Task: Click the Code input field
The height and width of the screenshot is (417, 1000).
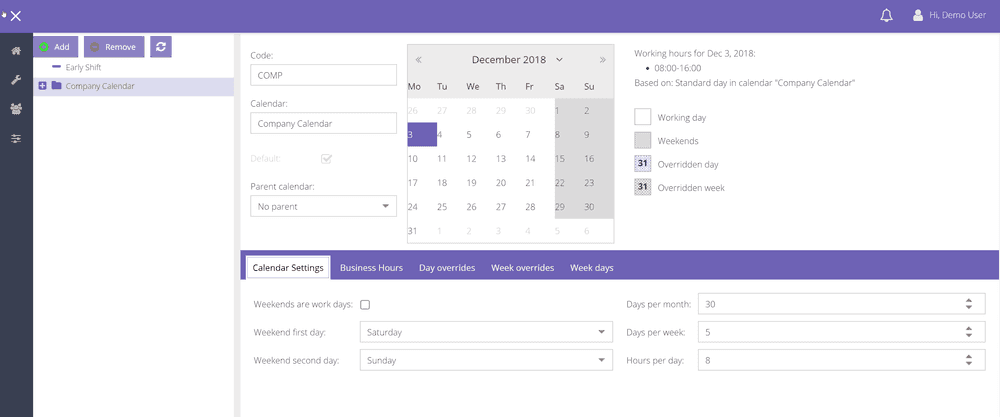Action: coord(323,75)
